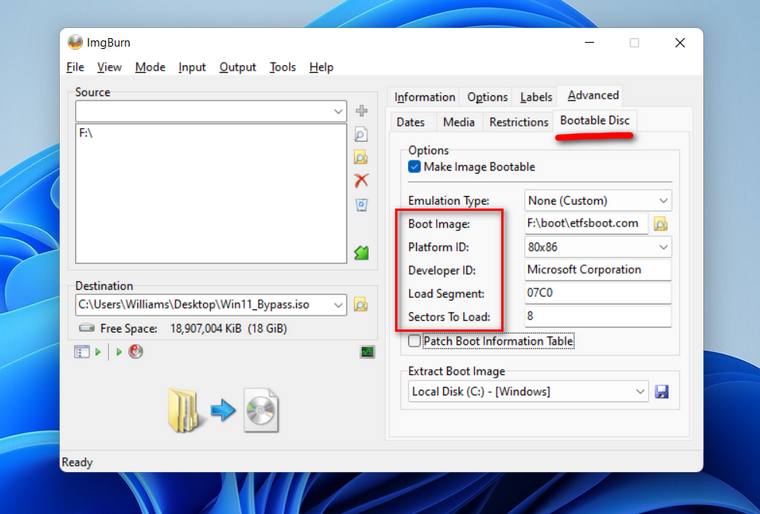Select the F:\ entry in source list

point(86,133)
